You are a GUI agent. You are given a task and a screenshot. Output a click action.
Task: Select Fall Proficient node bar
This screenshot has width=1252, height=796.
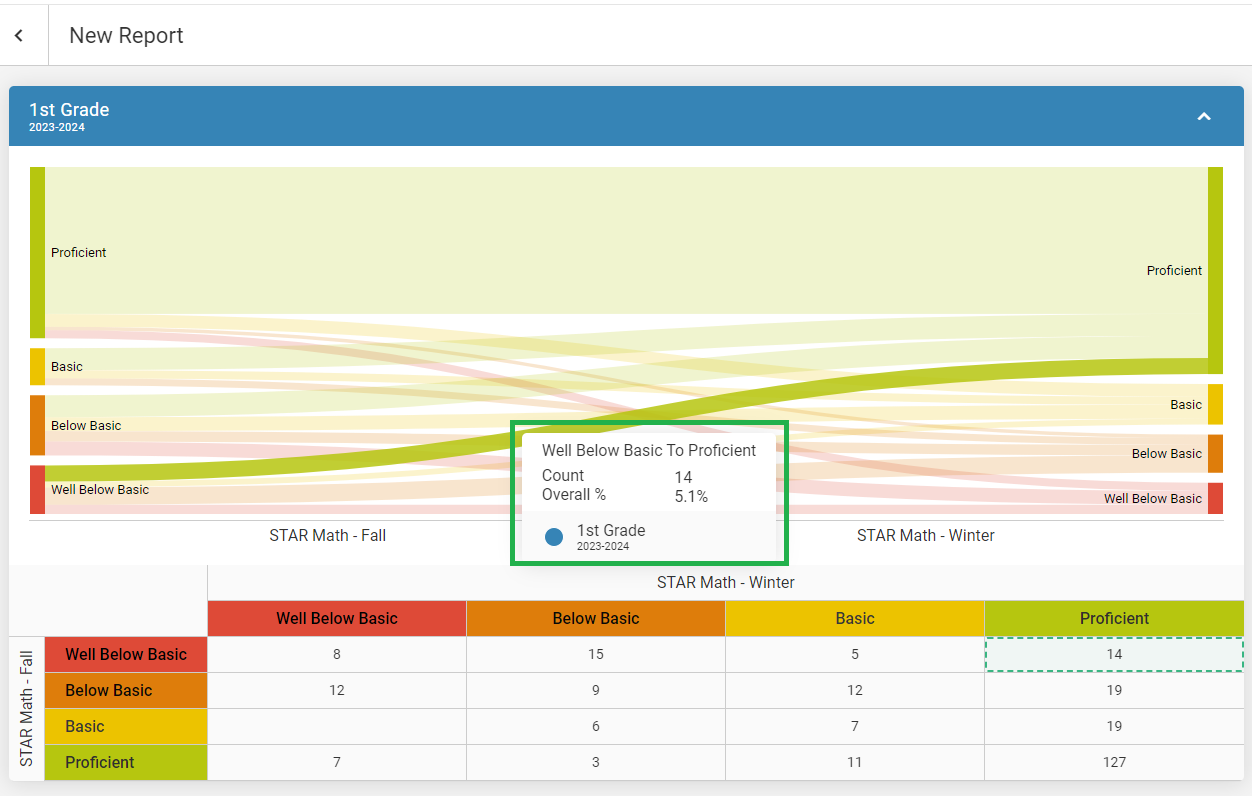[37, 252]
